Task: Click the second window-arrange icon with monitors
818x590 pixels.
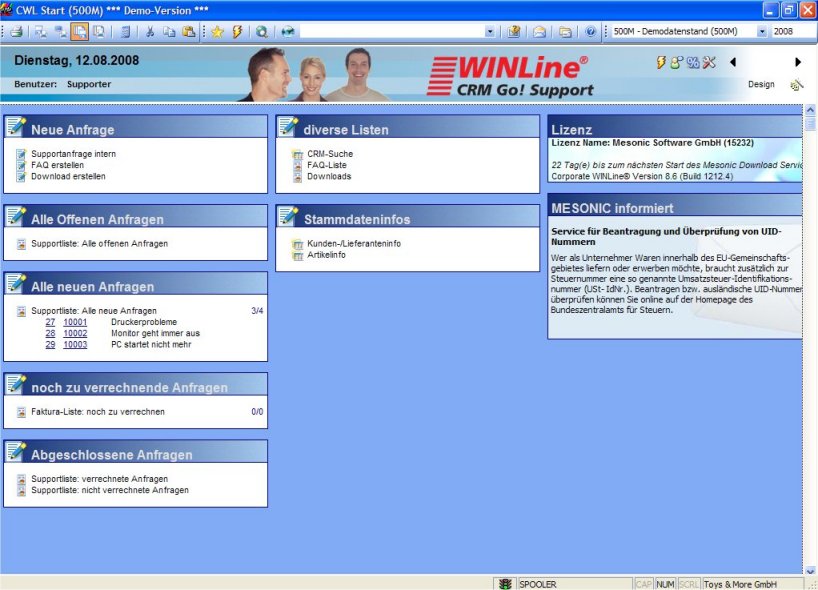Action: (61, 32)
